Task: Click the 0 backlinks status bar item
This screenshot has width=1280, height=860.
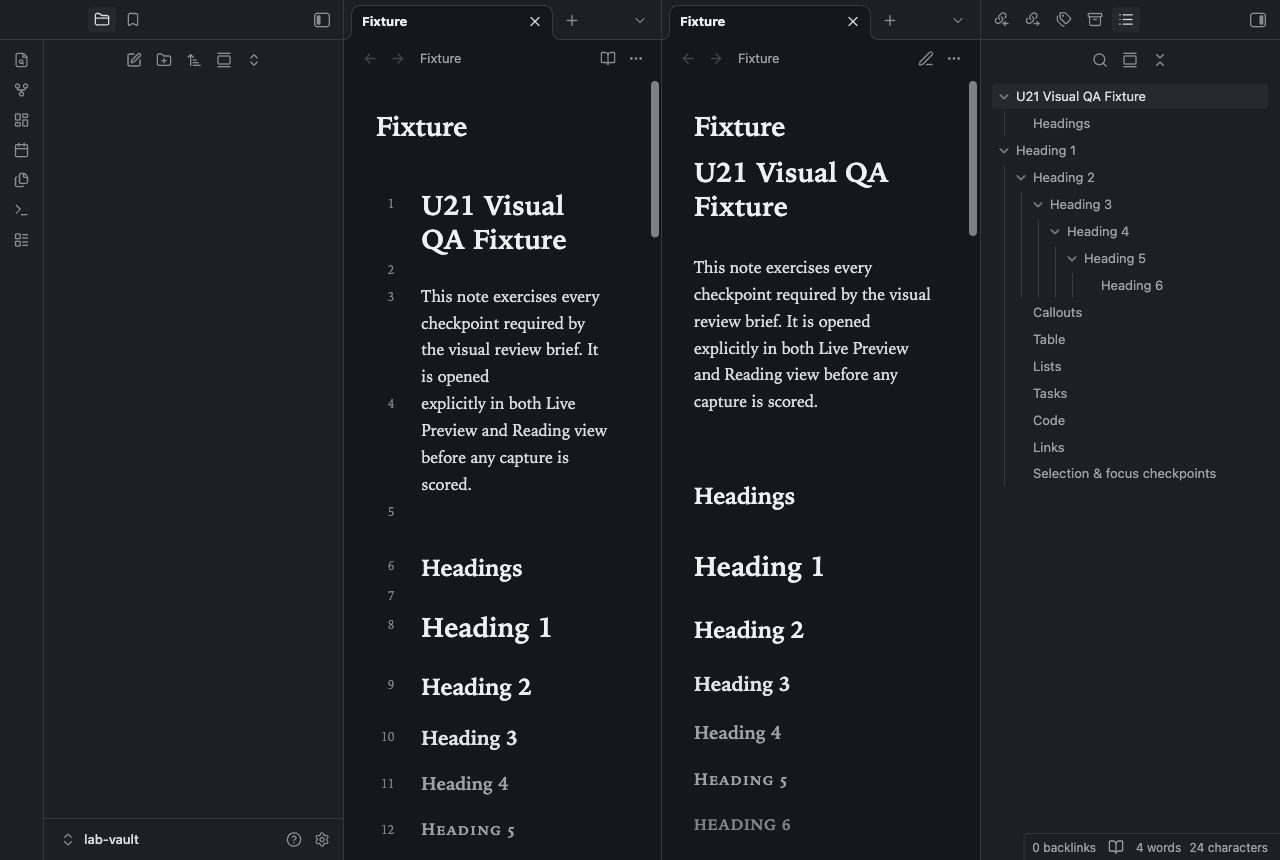Action: click(x=1064, y=847)
